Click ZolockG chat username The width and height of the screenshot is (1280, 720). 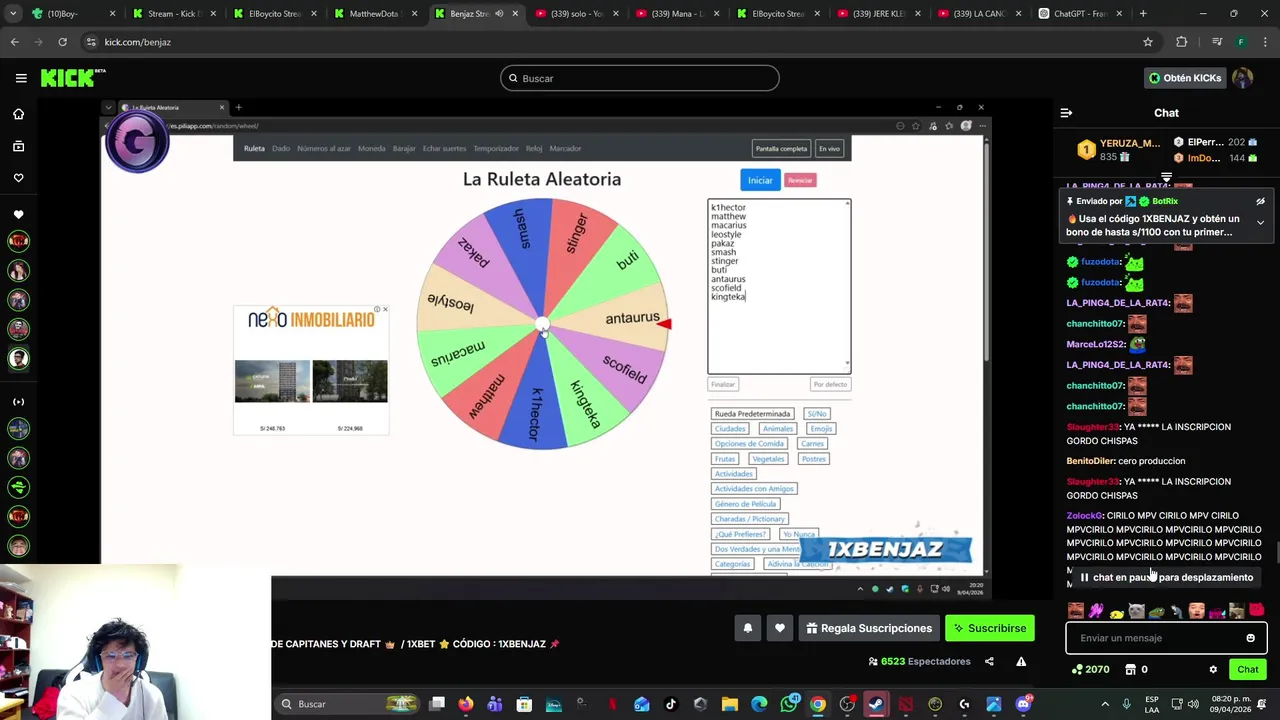click(x=1084, y=516)
